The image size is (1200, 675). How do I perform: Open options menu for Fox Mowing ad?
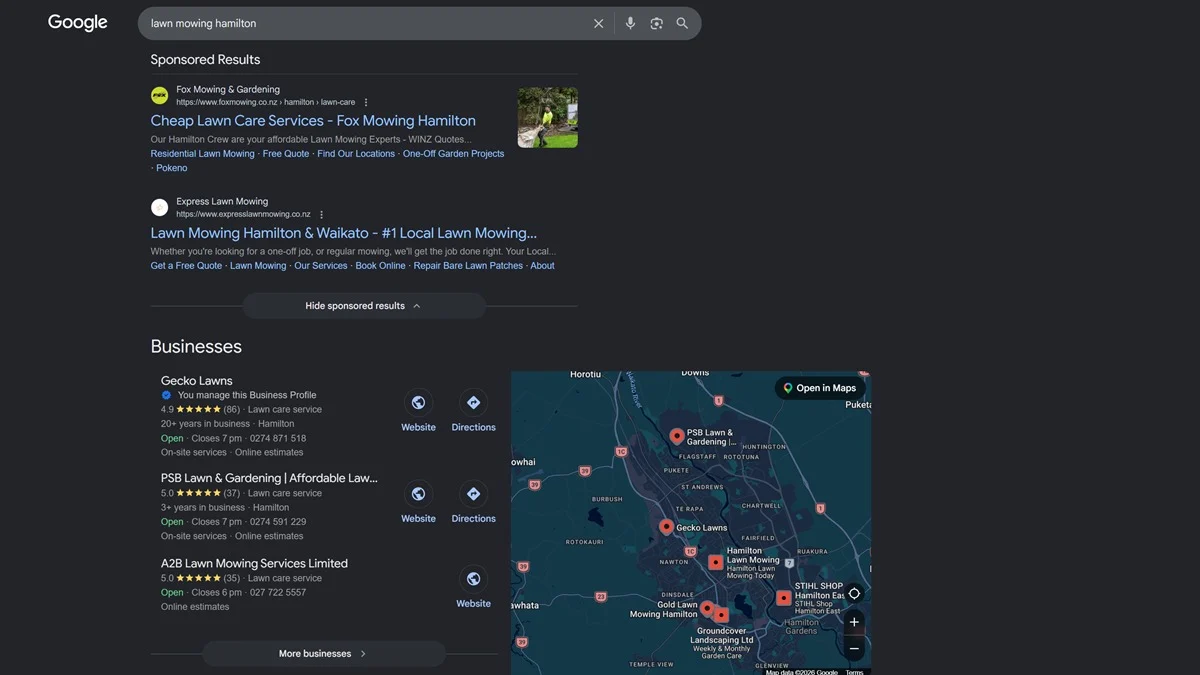[366, 102]
